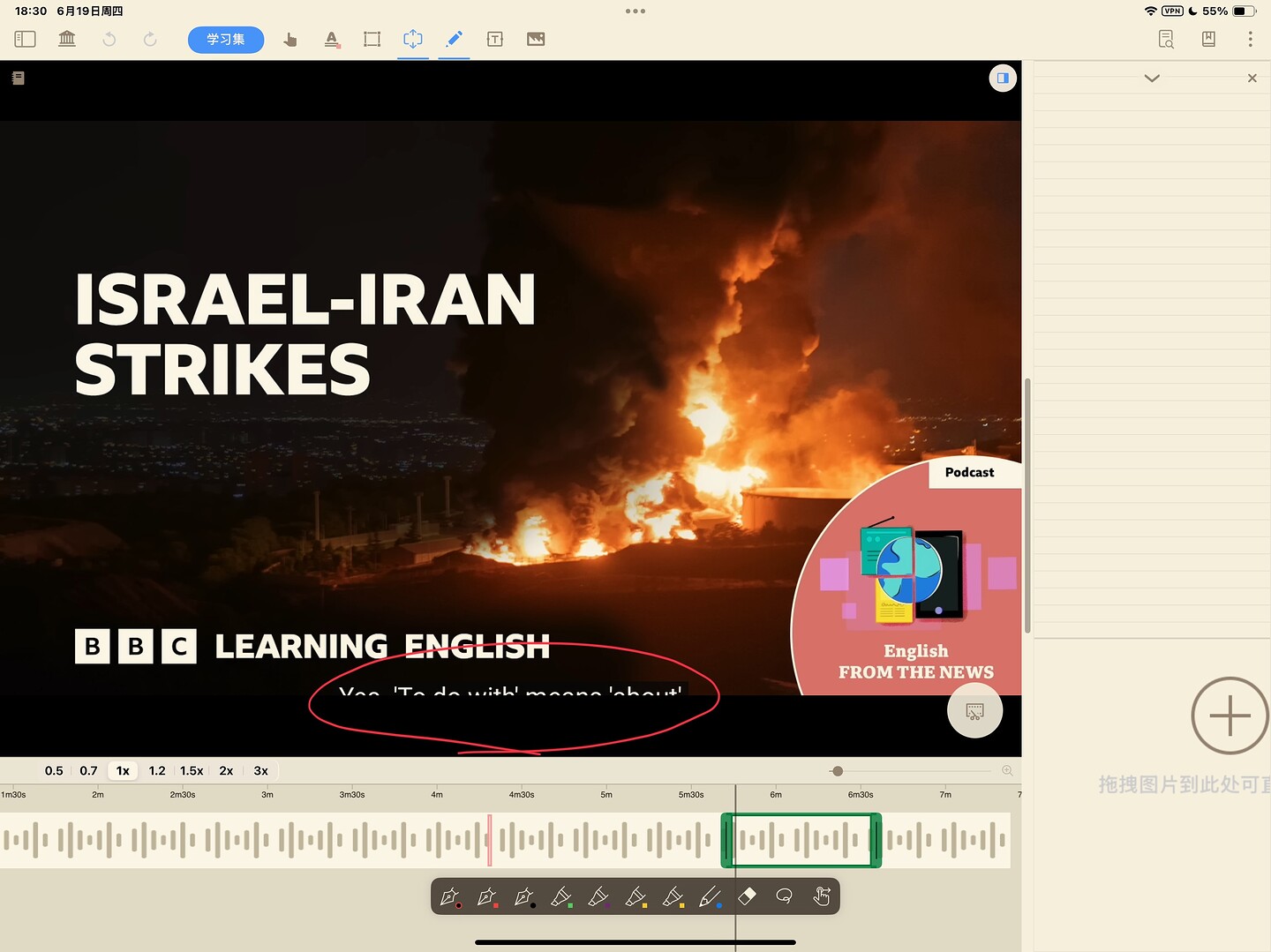This screenshot has width=1271, height=952.
Task: Jump to 3m mark on timeline
Action: (x=267, y=795)
